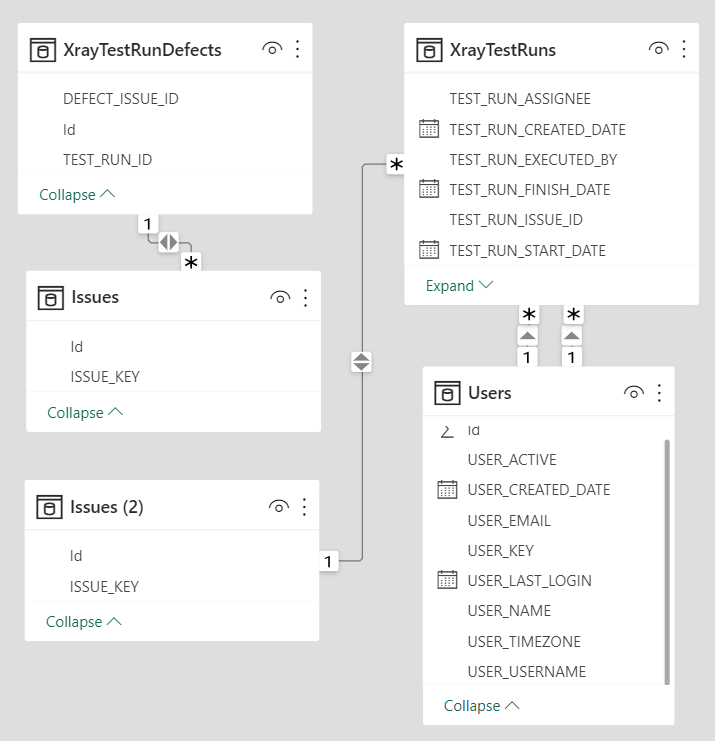The image size is (715, 741).
Task: Select the DEFECT_ISSUE_ID field
Action: [x=120, y=99]
